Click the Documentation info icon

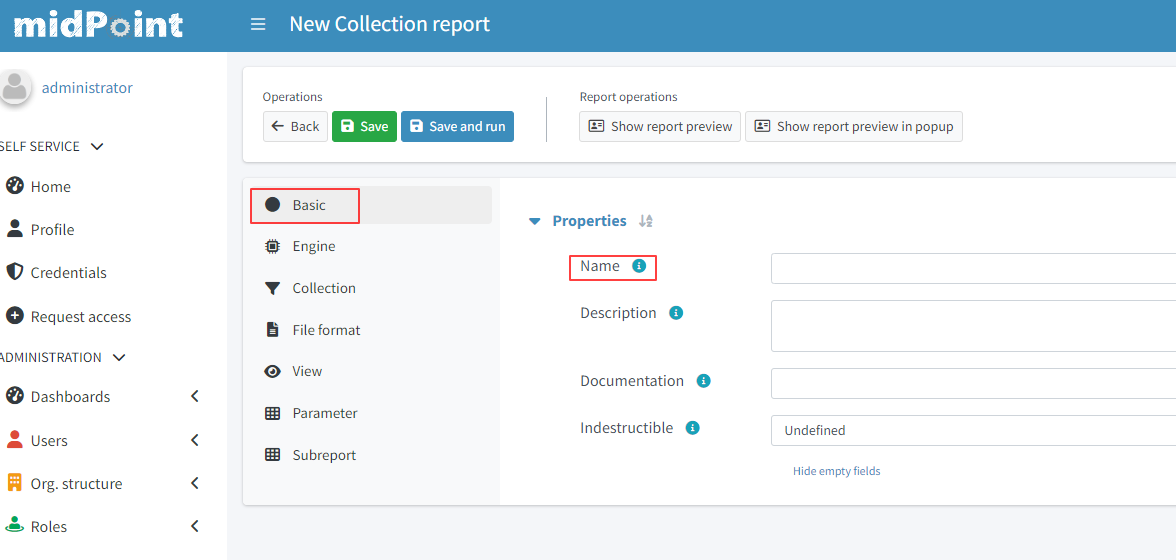click(703, 381)
